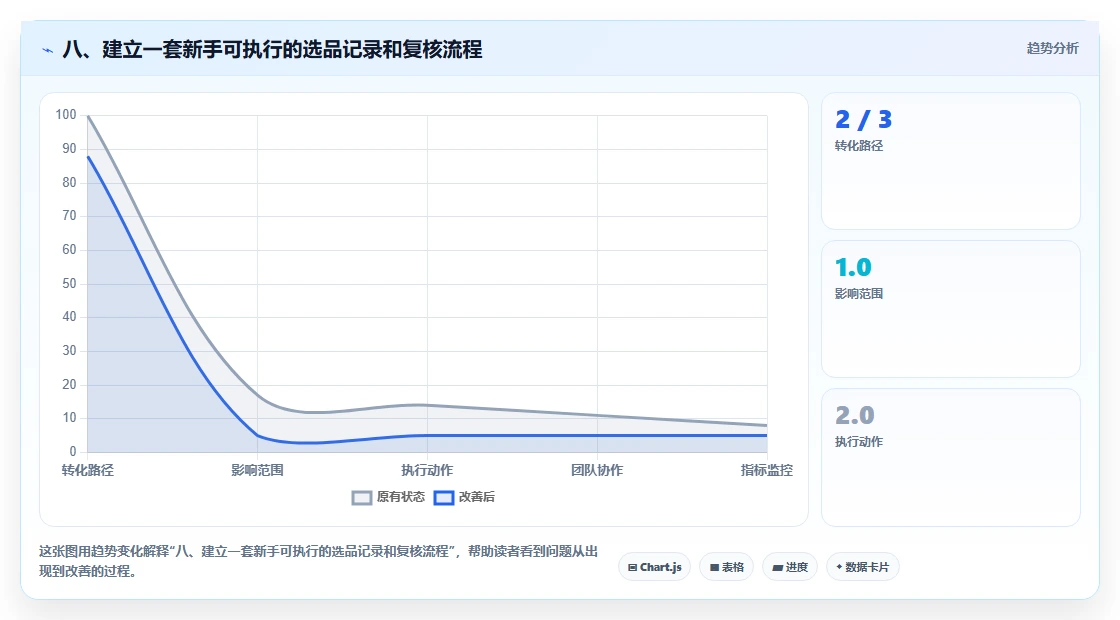Click the chart description paragraph below chart
The height and width of the screenshot is (620, 1120).
pyautogui.click(x=319, y=561)
